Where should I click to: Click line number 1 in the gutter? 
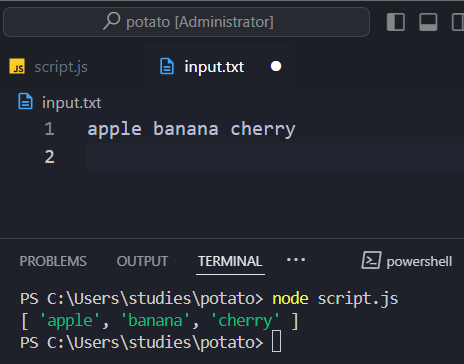[x=49, y=129]
